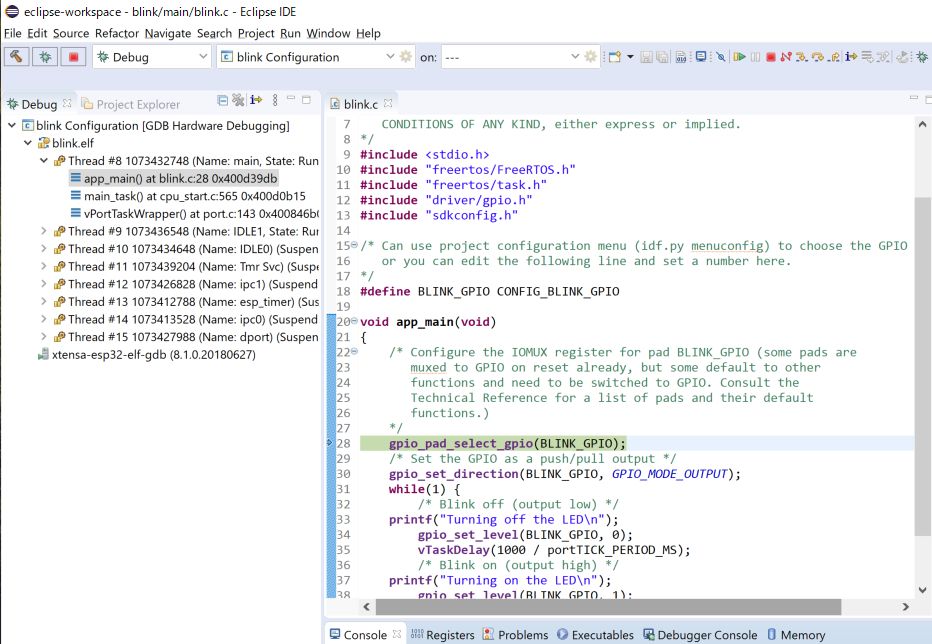Switch to the Problems tab
932x644 pixels.
click(516, 634)
